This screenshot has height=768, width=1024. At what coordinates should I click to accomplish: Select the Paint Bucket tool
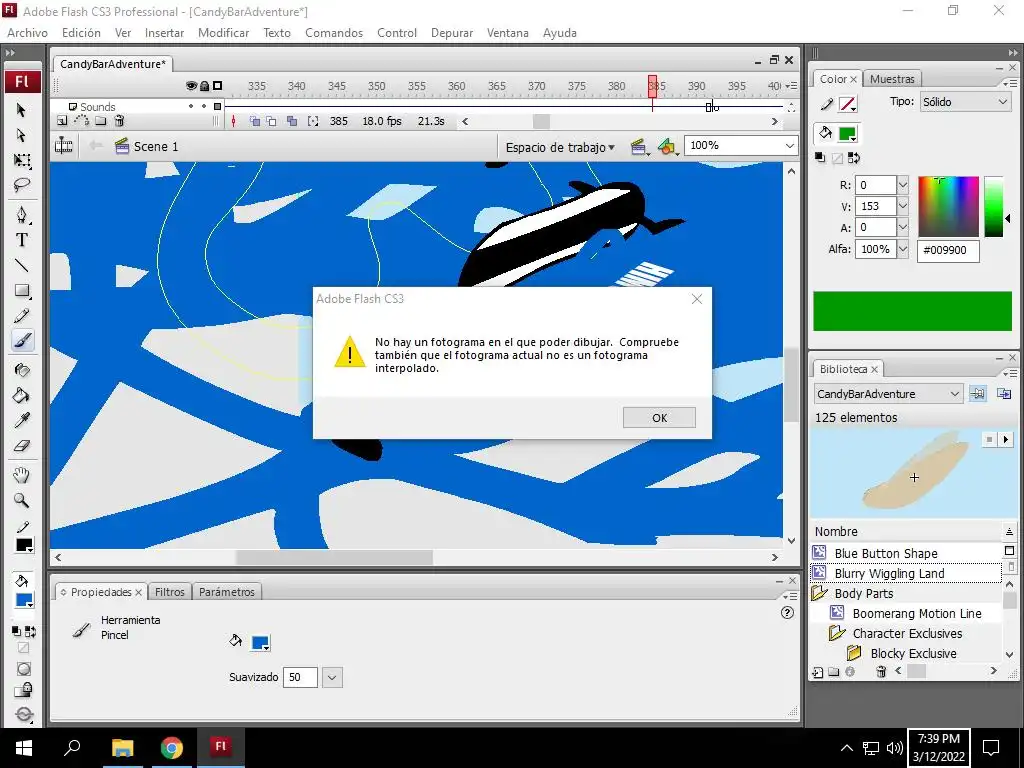(21, 395)
